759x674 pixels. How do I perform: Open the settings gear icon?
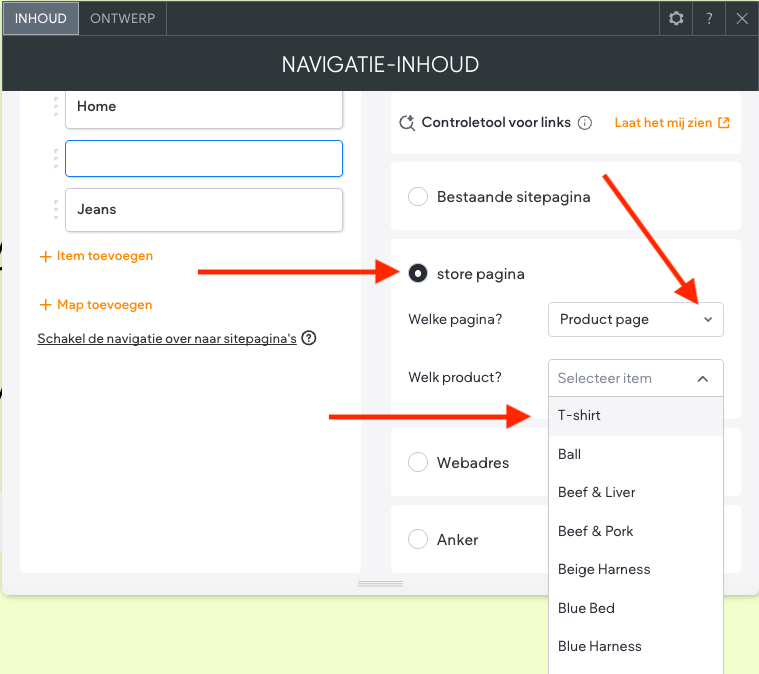click(676, 18)
